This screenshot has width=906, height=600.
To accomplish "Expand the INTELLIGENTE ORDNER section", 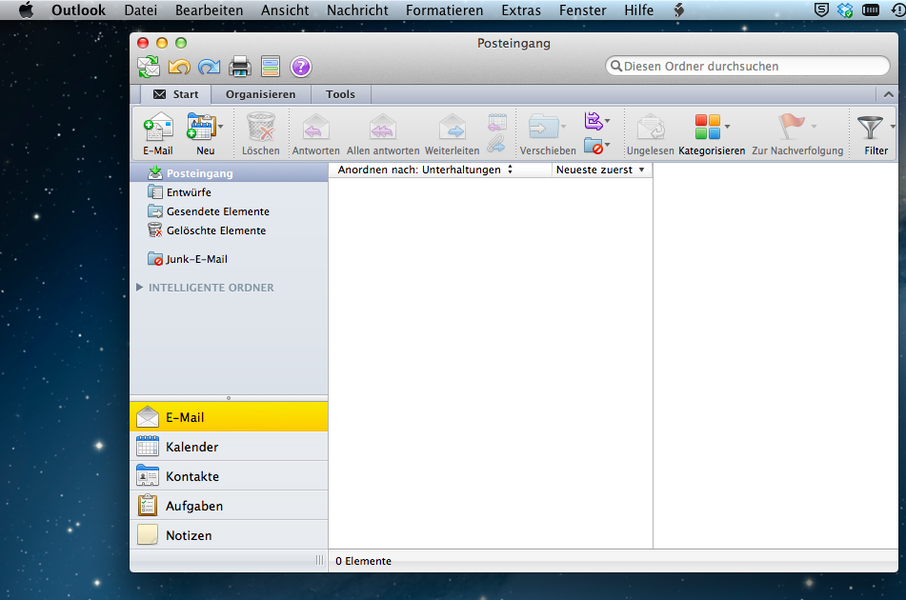I will point(139,287).
